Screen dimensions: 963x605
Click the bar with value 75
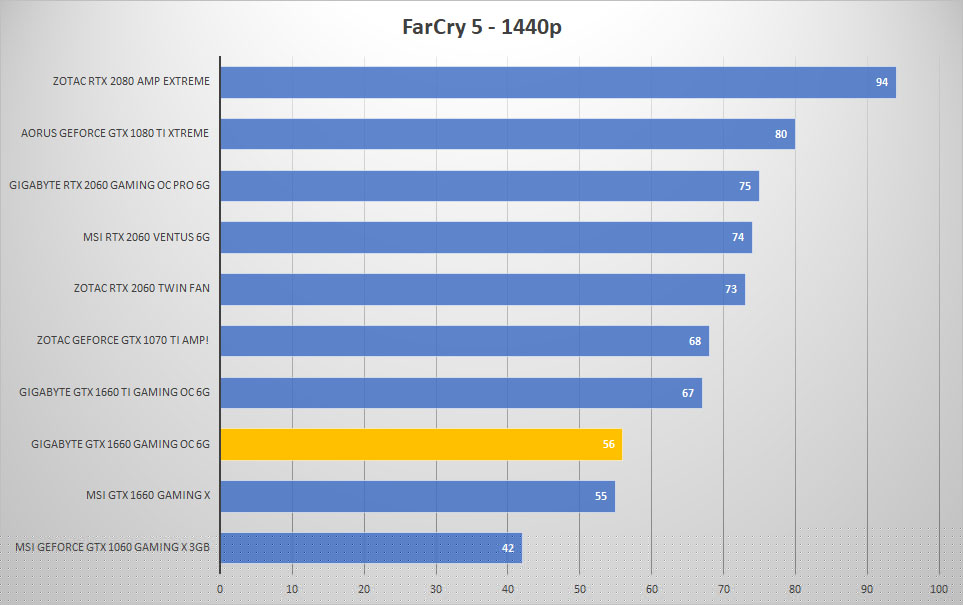click(489, 186)
